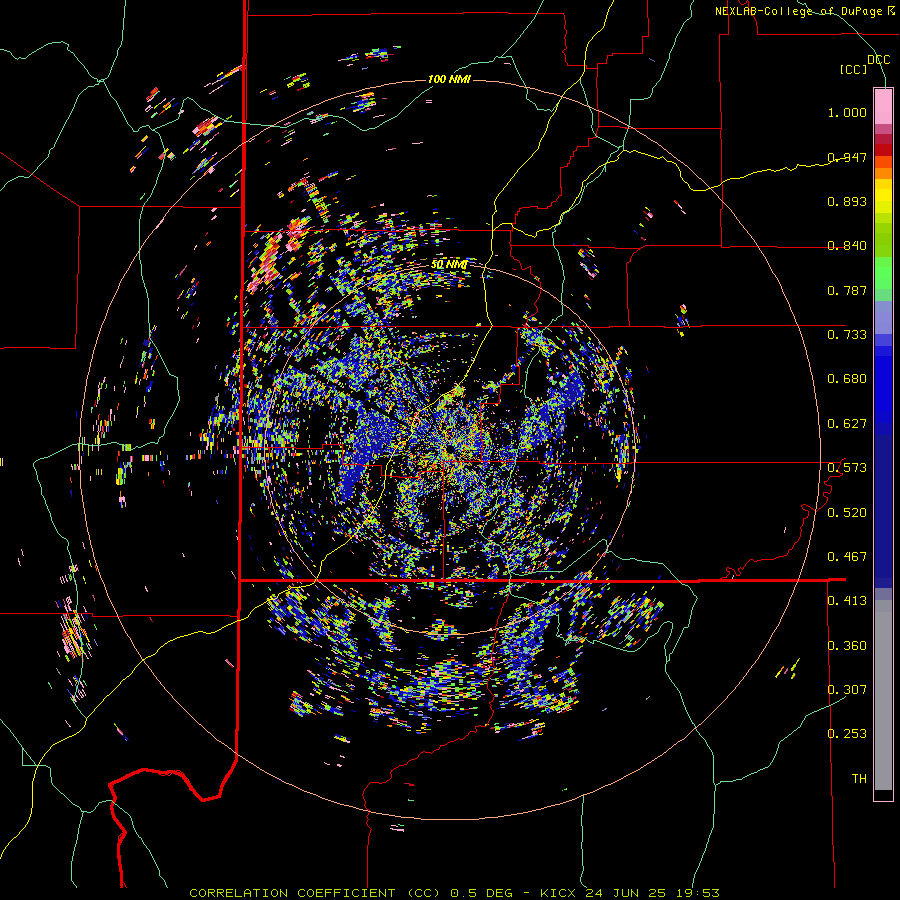Click the 0.467 scale value
Viewport: 900px width, 900px height.
coord(847,557)
